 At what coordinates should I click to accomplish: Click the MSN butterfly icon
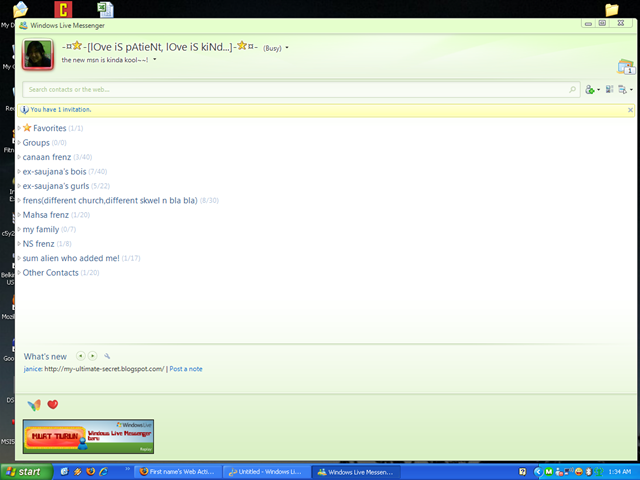(x=34, y=405)
